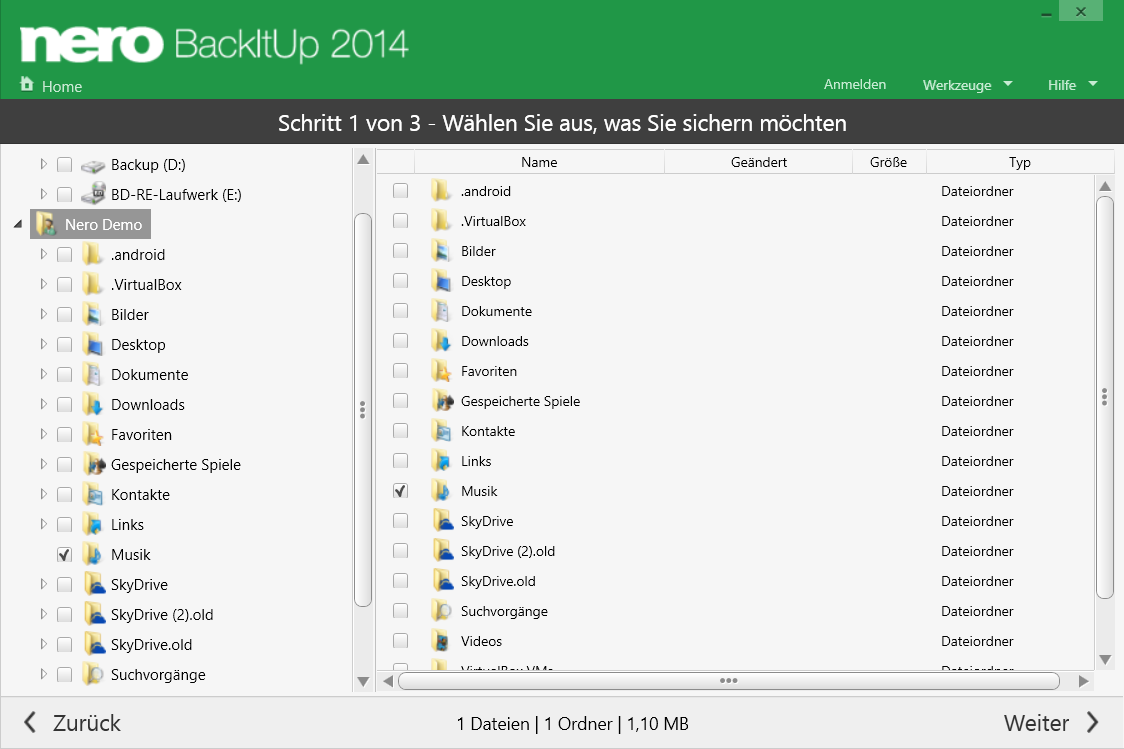Collapse the Nero Demo tree node
This screenshot has height=749, width=1124.
(18, 224)
